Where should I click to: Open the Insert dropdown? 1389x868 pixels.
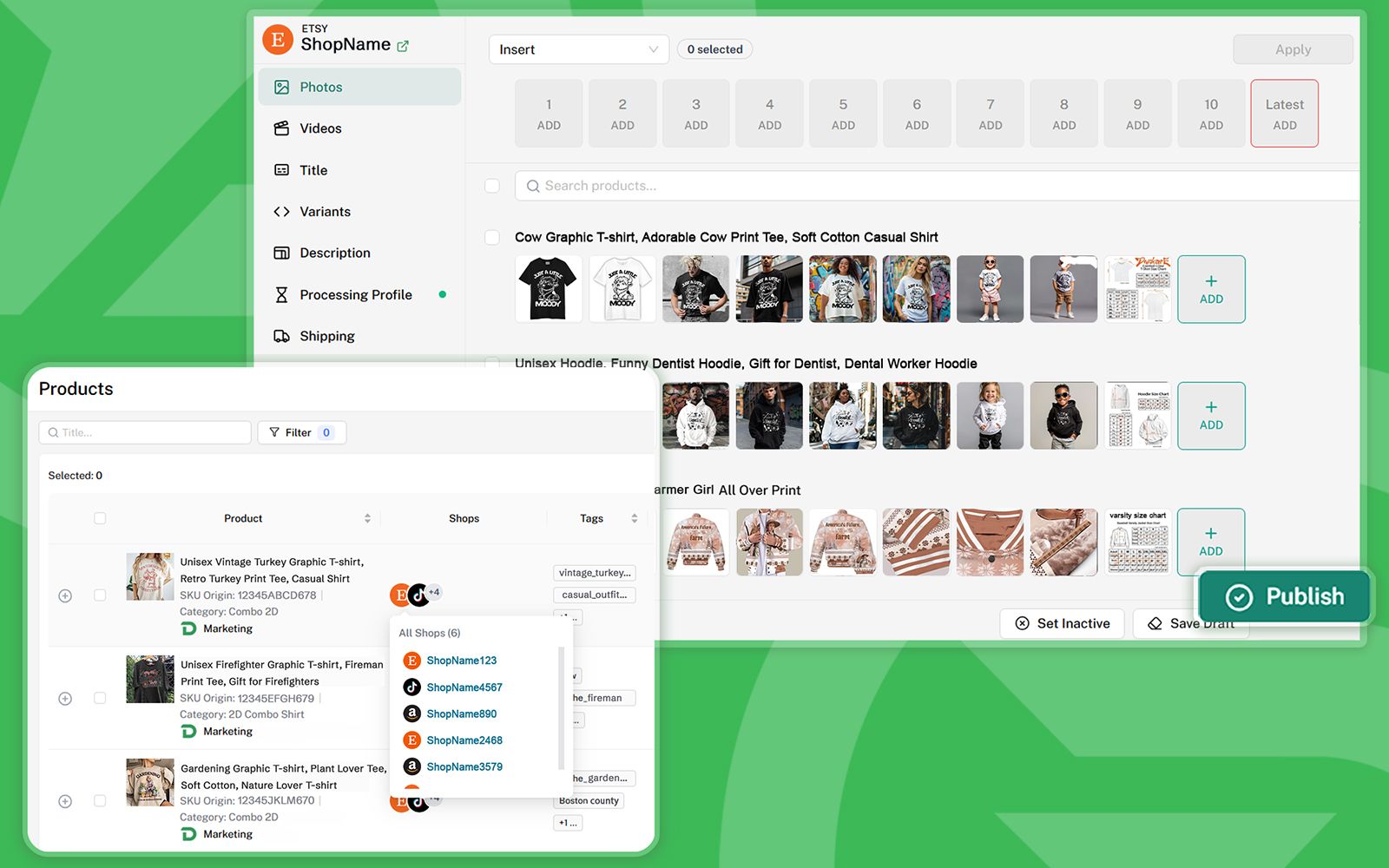(578, 49)
